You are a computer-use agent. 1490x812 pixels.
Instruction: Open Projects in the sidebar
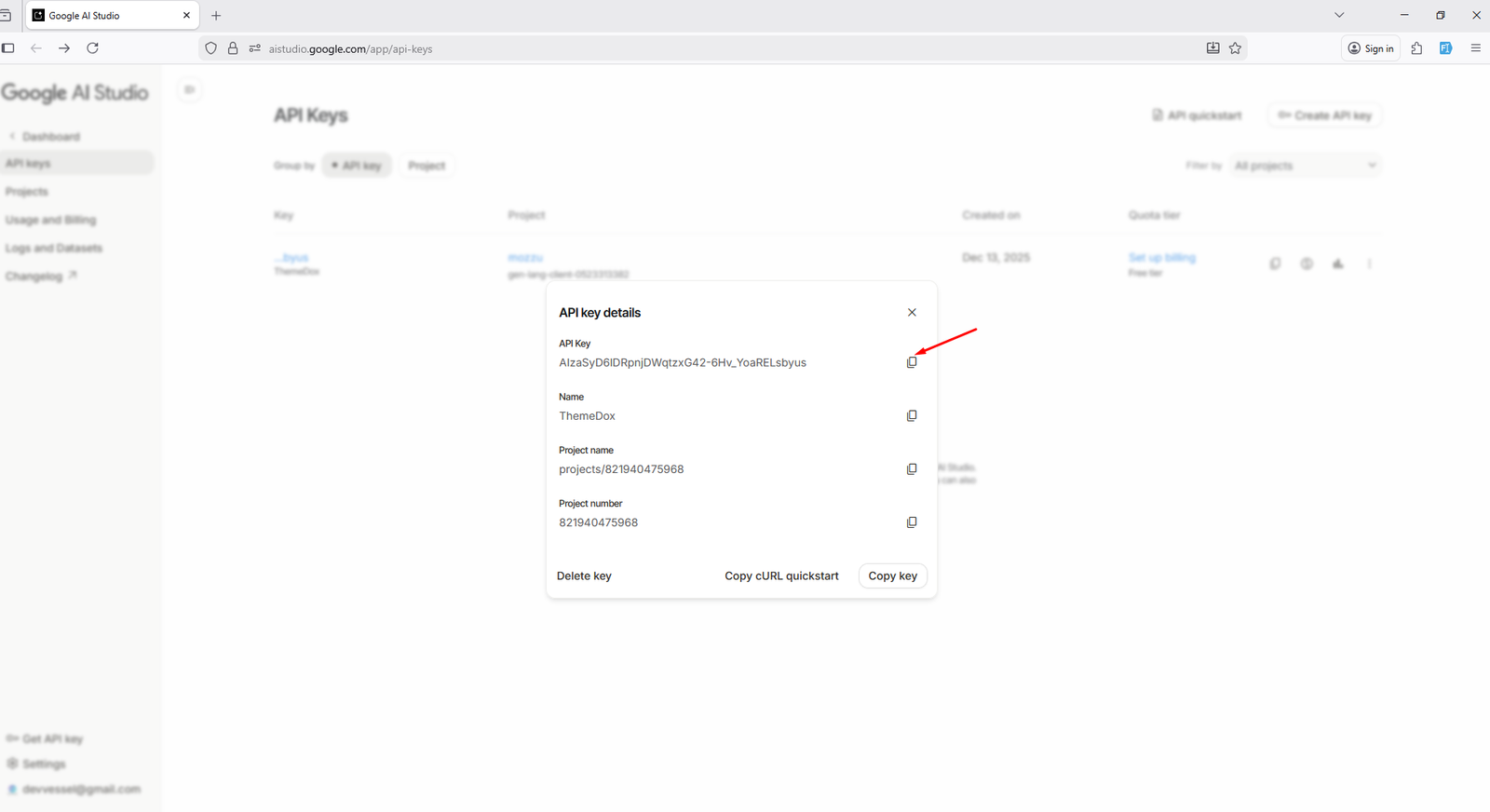[x=26, y=192]
